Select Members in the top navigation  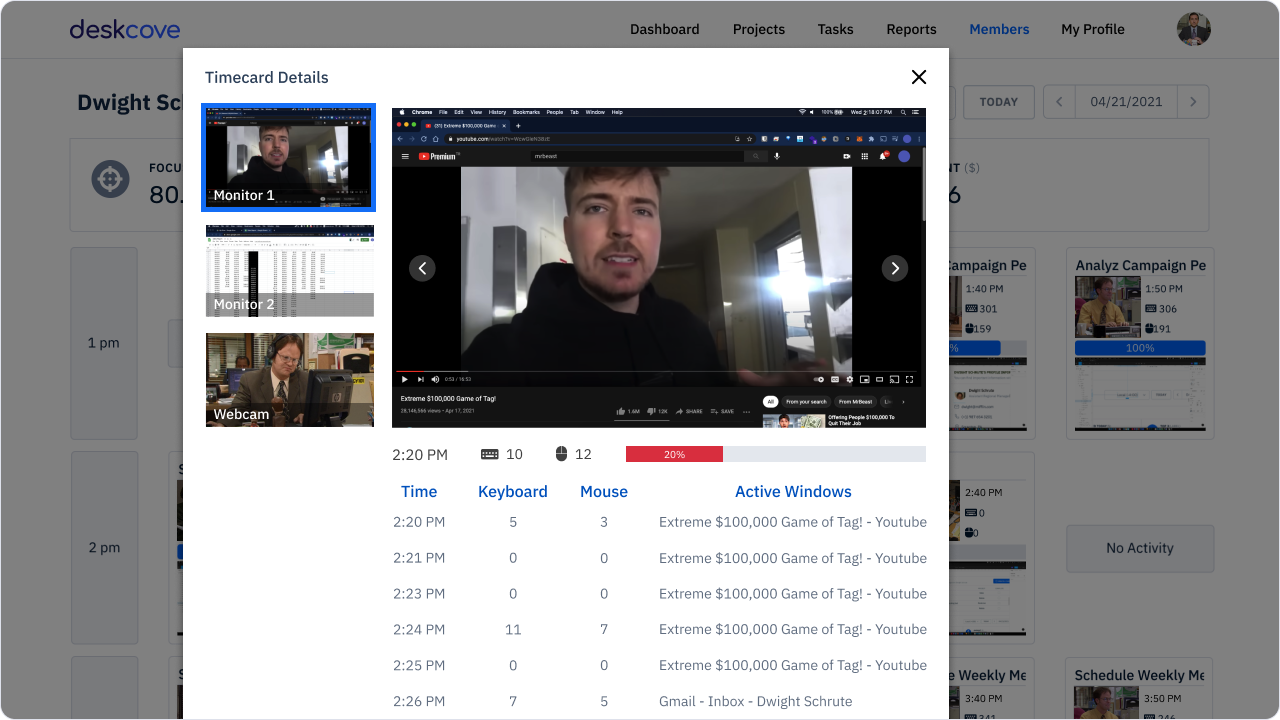pos(999,29)
